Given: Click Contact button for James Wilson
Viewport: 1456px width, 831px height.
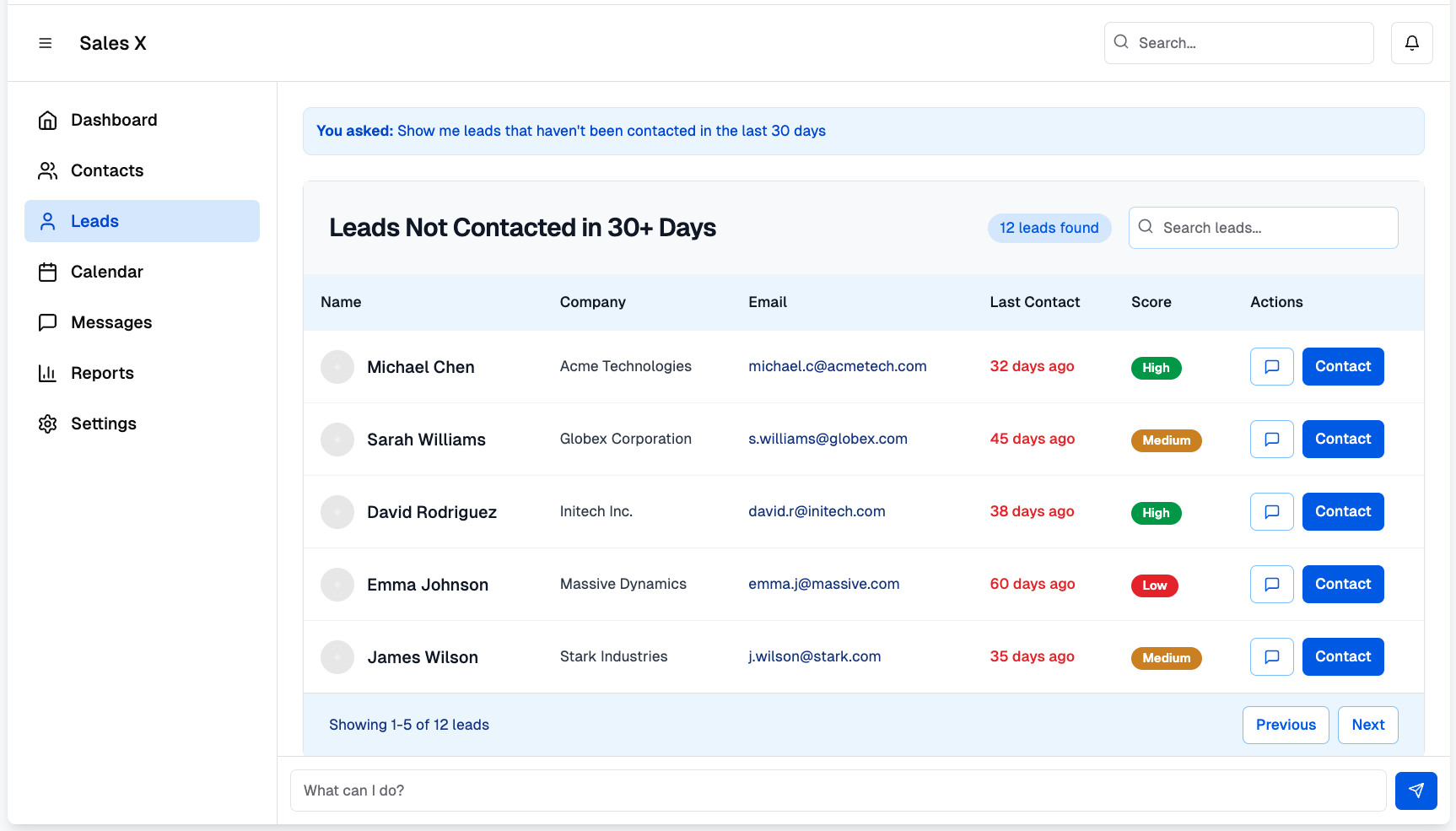Looking at the screenshot, I should coord(1343,656).
